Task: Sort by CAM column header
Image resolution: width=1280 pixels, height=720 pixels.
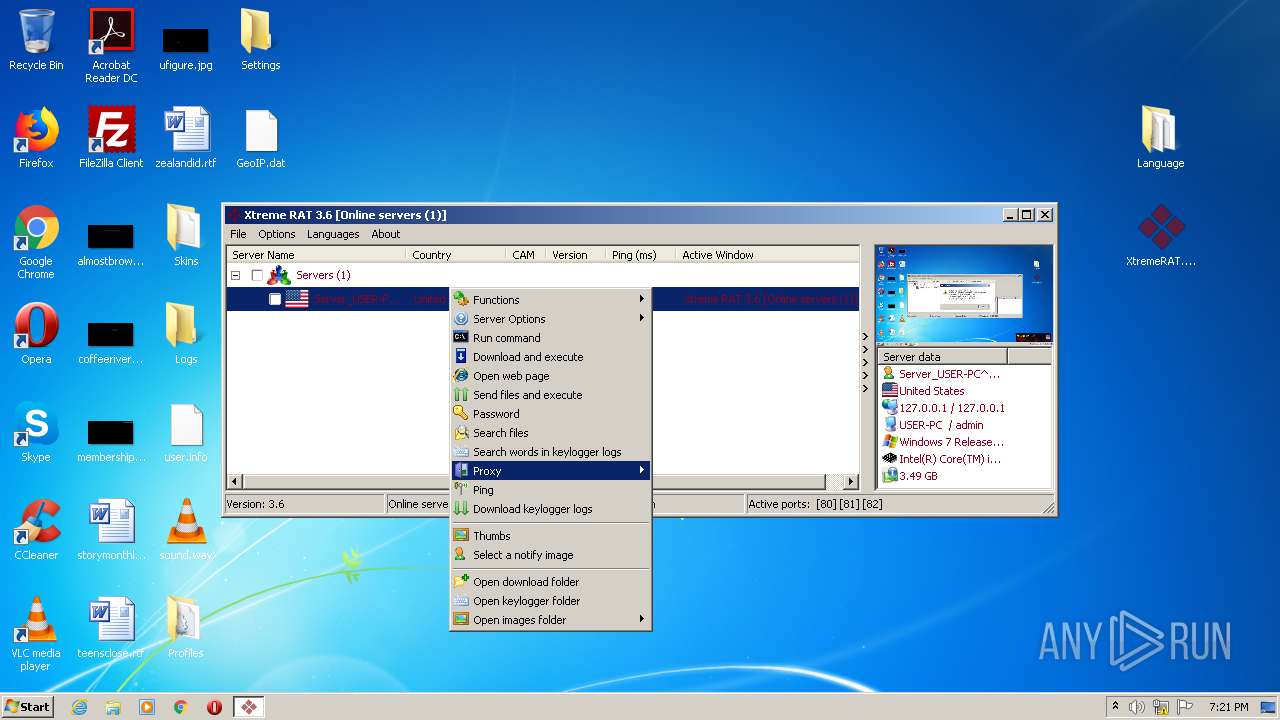Action: tap(526, 255)
